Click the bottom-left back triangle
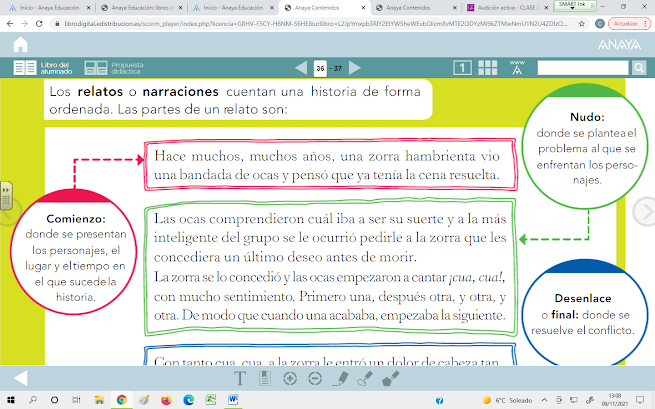The height and width of the screenshot is (409, 655). [20, 378]
